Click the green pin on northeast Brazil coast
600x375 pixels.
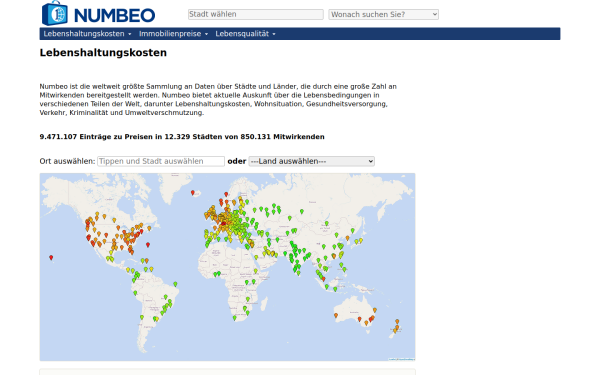coord(175,285)
